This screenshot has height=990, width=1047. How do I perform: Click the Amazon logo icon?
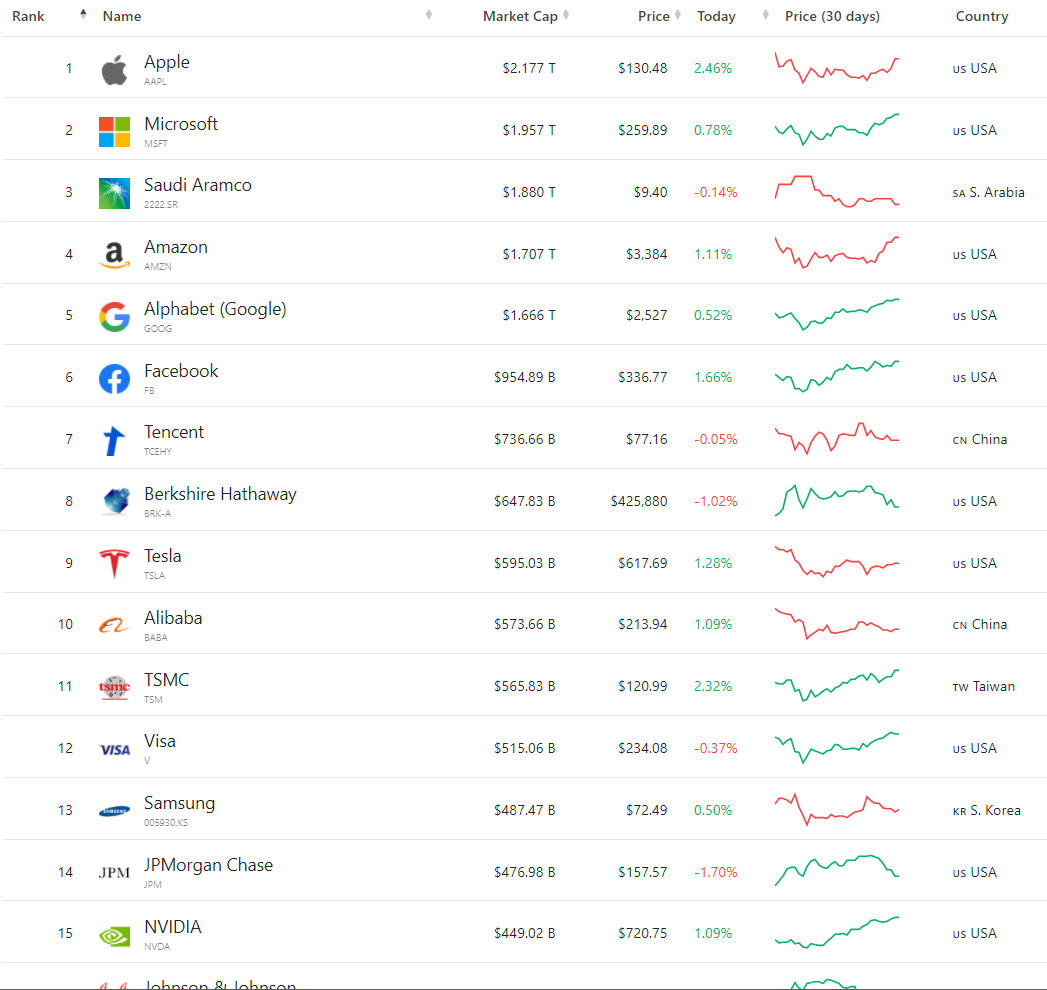tap(114, 255)
